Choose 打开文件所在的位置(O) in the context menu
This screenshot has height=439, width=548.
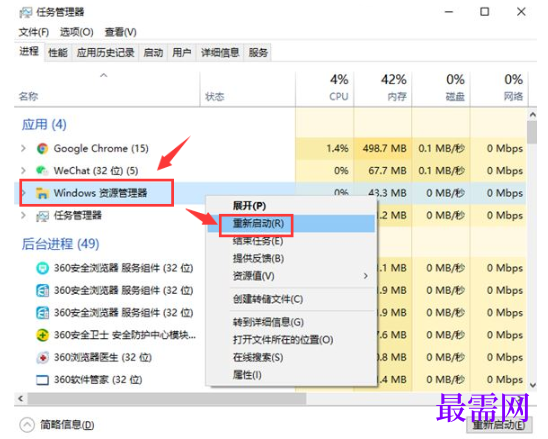click(291, 340)
